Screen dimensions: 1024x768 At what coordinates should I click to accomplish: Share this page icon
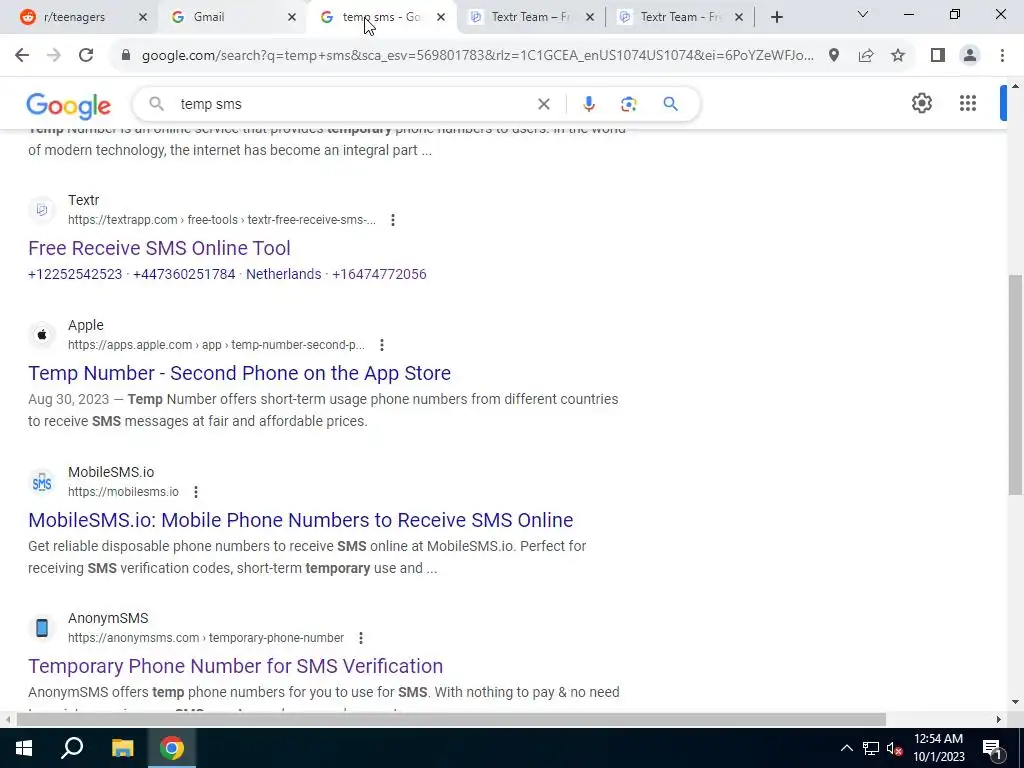(866, 56)
